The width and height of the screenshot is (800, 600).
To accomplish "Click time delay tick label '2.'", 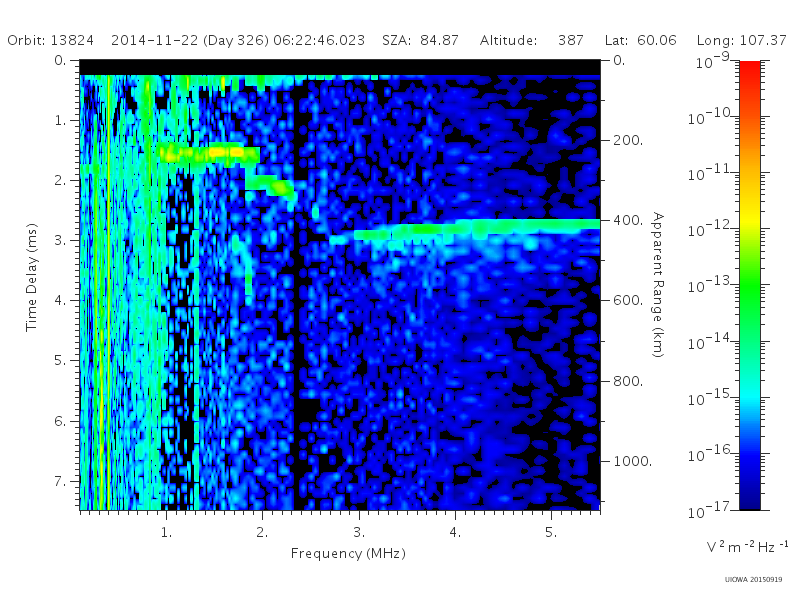I will pos(60,181).
